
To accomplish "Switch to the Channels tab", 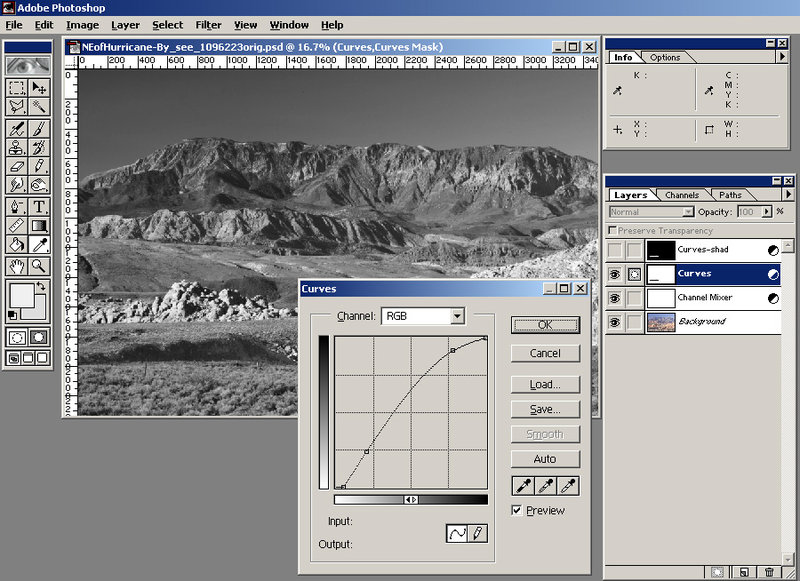I will tap(682, 195).
